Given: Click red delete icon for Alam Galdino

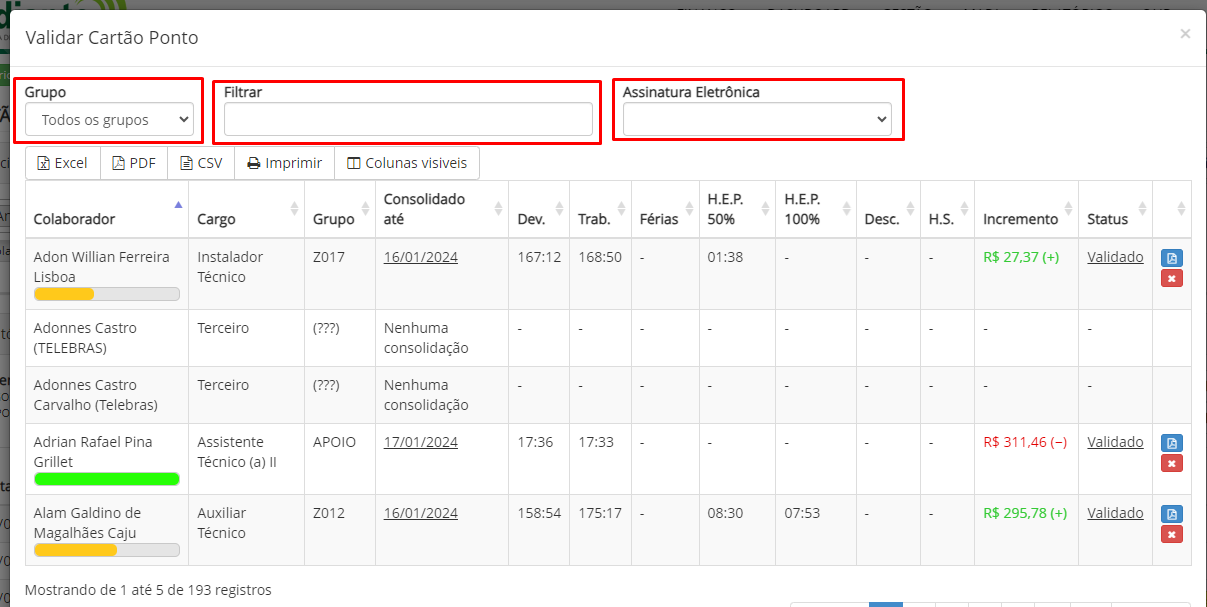Looking at the screenshot, I should click(1171, 534).
